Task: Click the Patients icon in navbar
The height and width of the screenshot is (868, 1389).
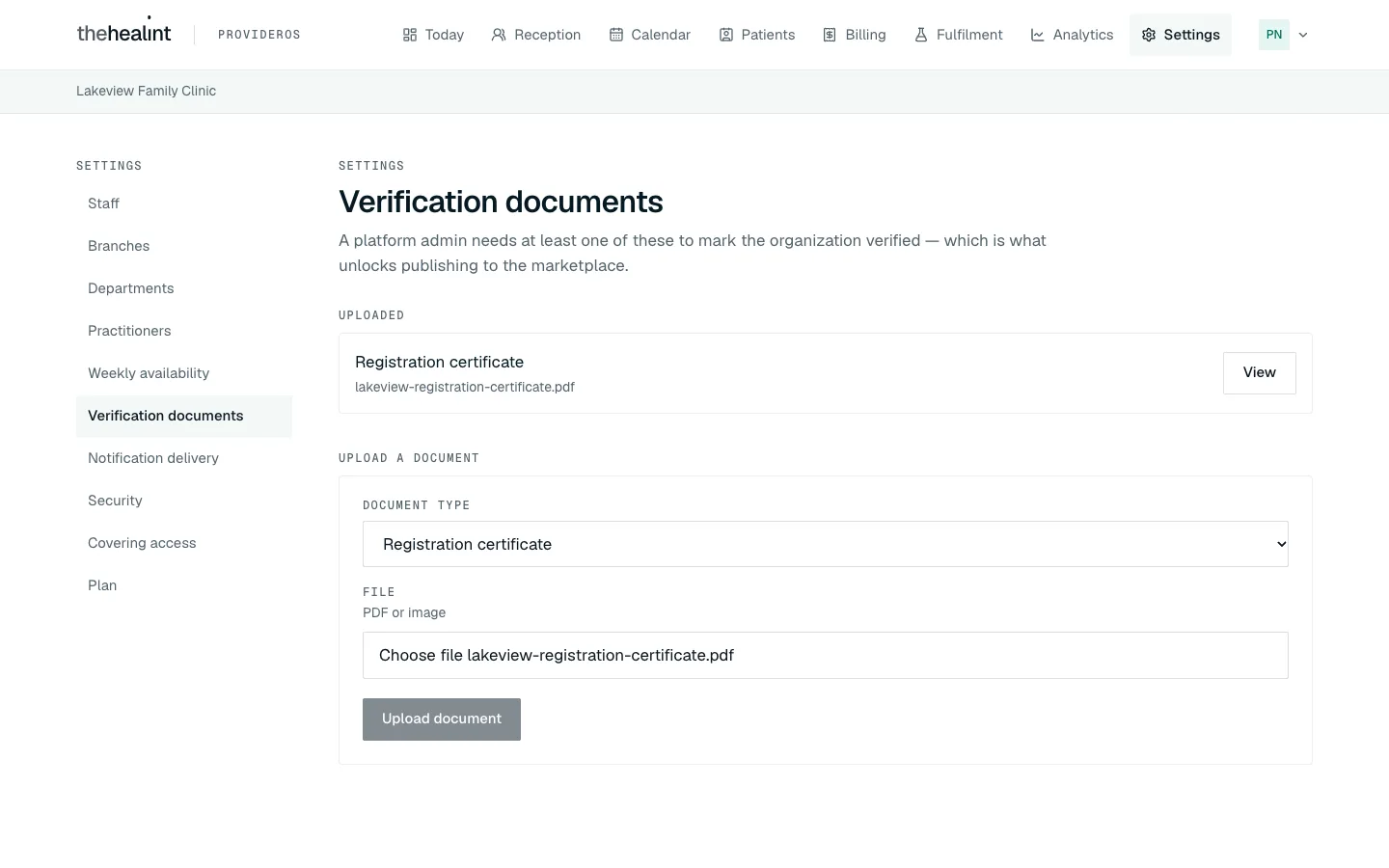Action: (725, 35)
